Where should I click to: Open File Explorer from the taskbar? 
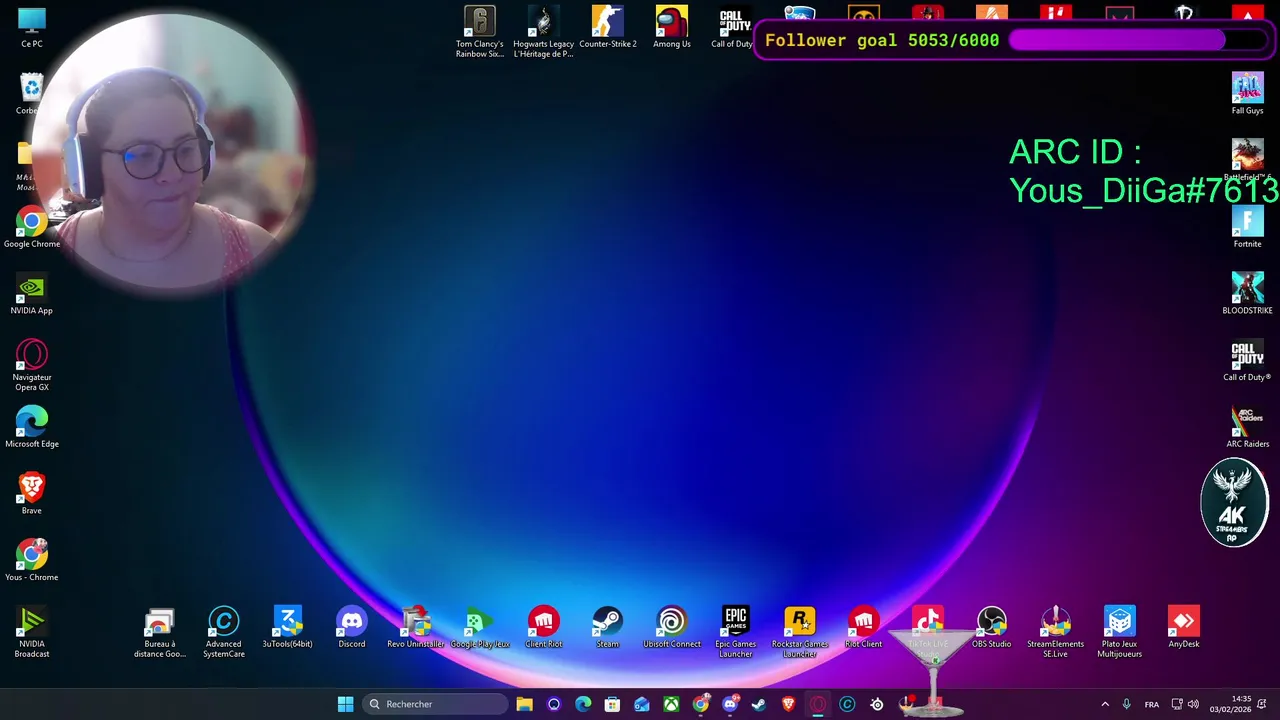(524, 704)
